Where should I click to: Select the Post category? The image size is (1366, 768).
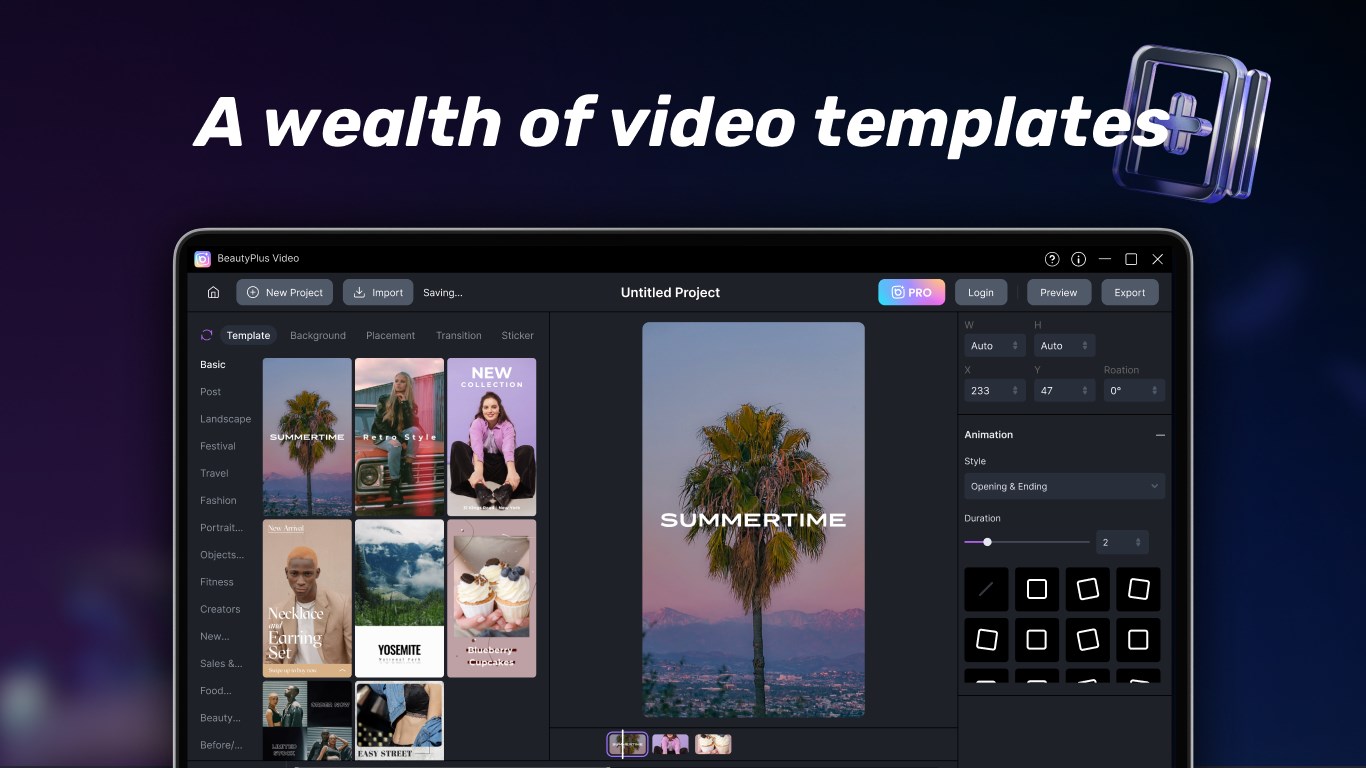(210, 392)
